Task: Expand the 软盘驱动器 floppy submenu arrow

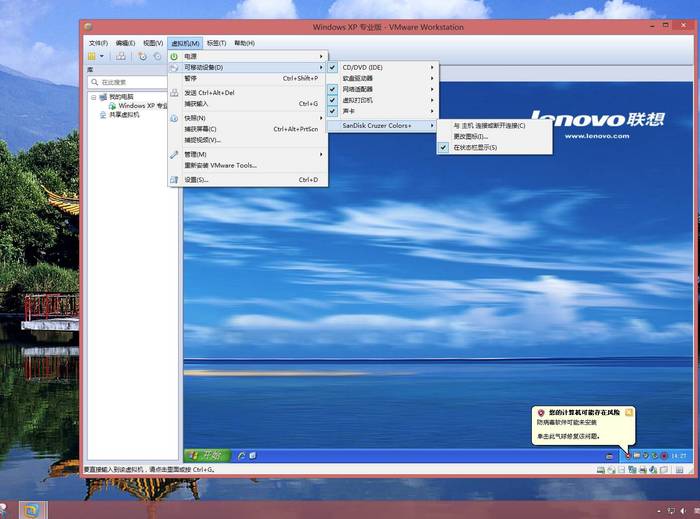Action: coord(432,78)
